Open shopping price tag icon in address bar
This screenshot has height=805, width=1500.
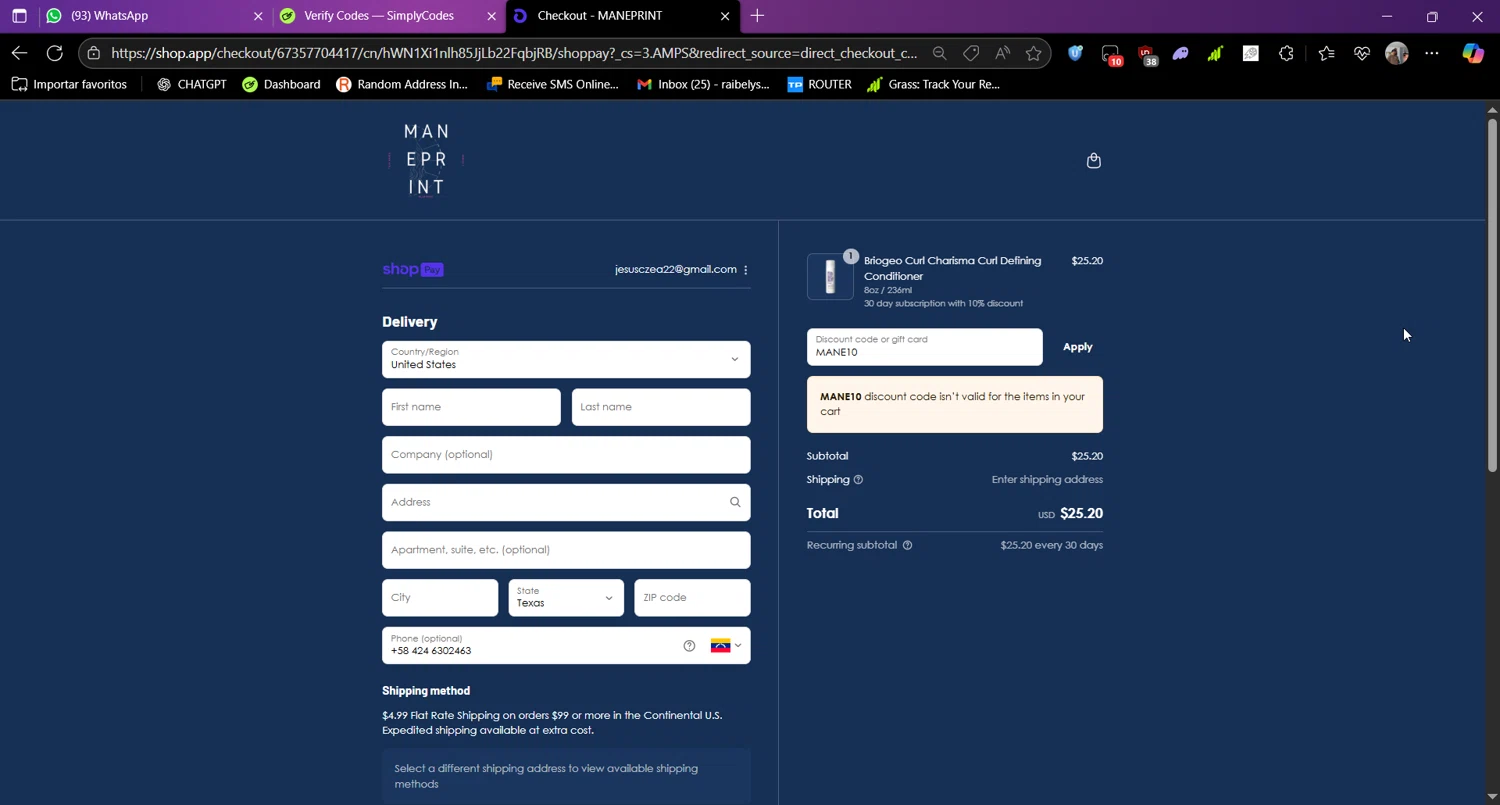[971, 53]
